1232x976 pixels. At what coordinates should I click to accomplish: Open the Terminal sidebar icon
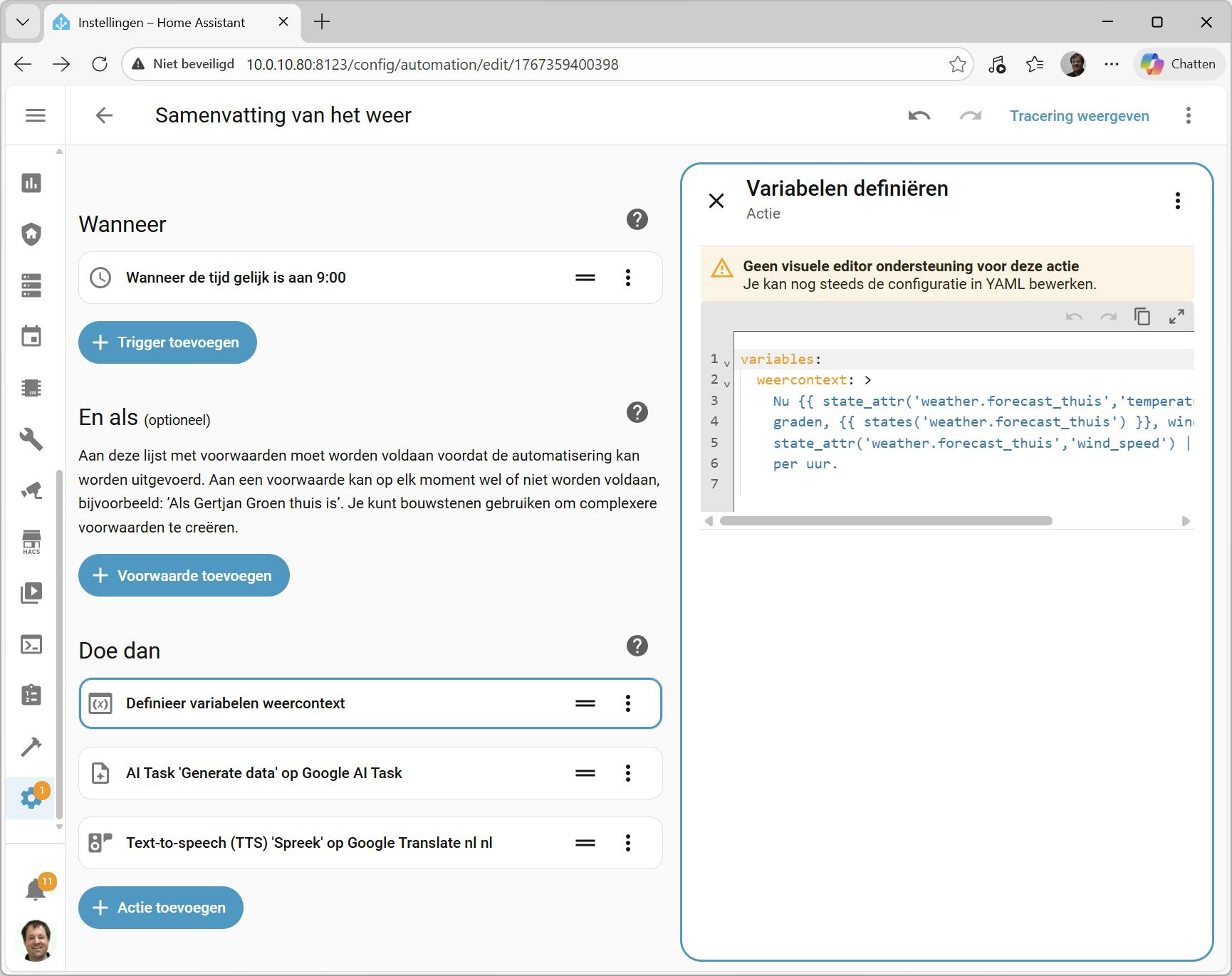31,644
